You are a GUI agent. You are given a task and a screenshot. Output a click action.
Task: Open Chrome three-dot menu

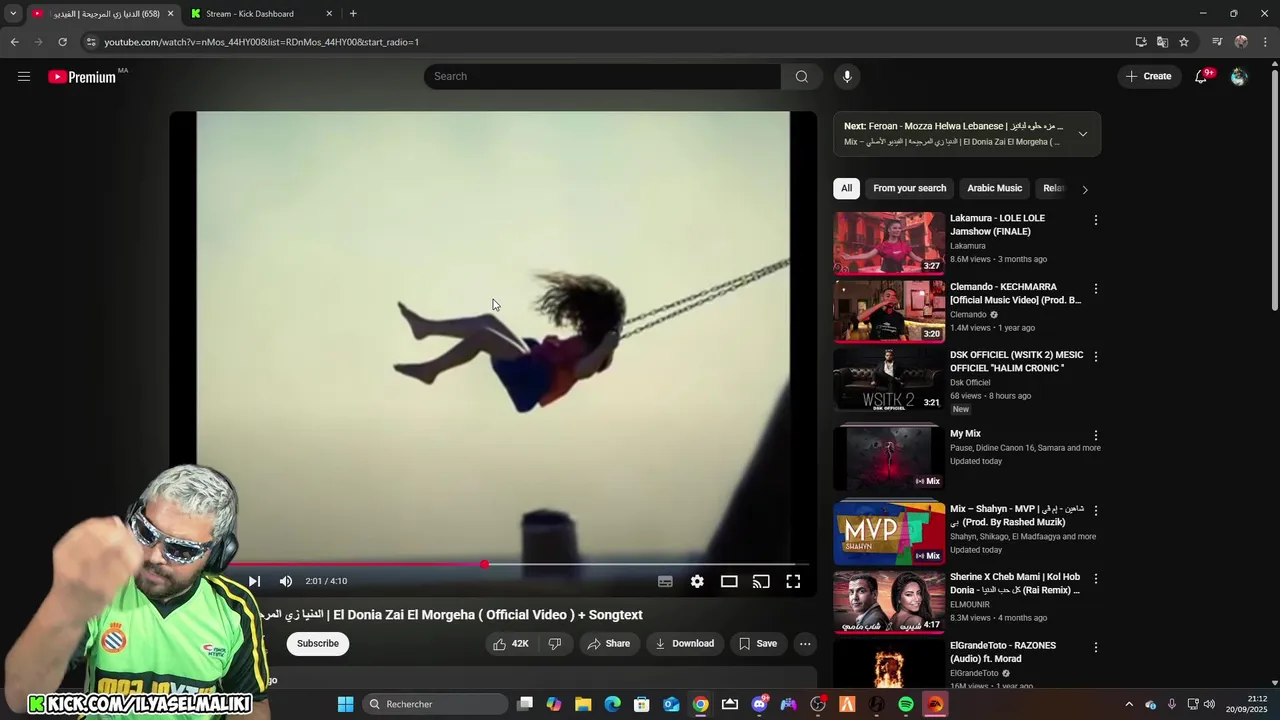pos(1266,42)
